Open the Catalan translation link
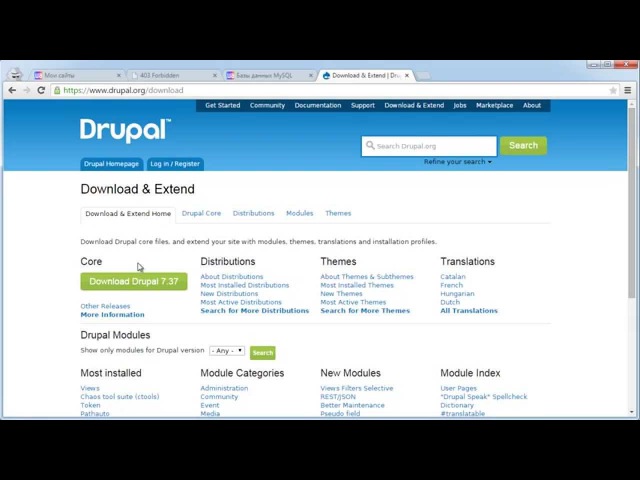The image size is (640, 480). (453, 277)
